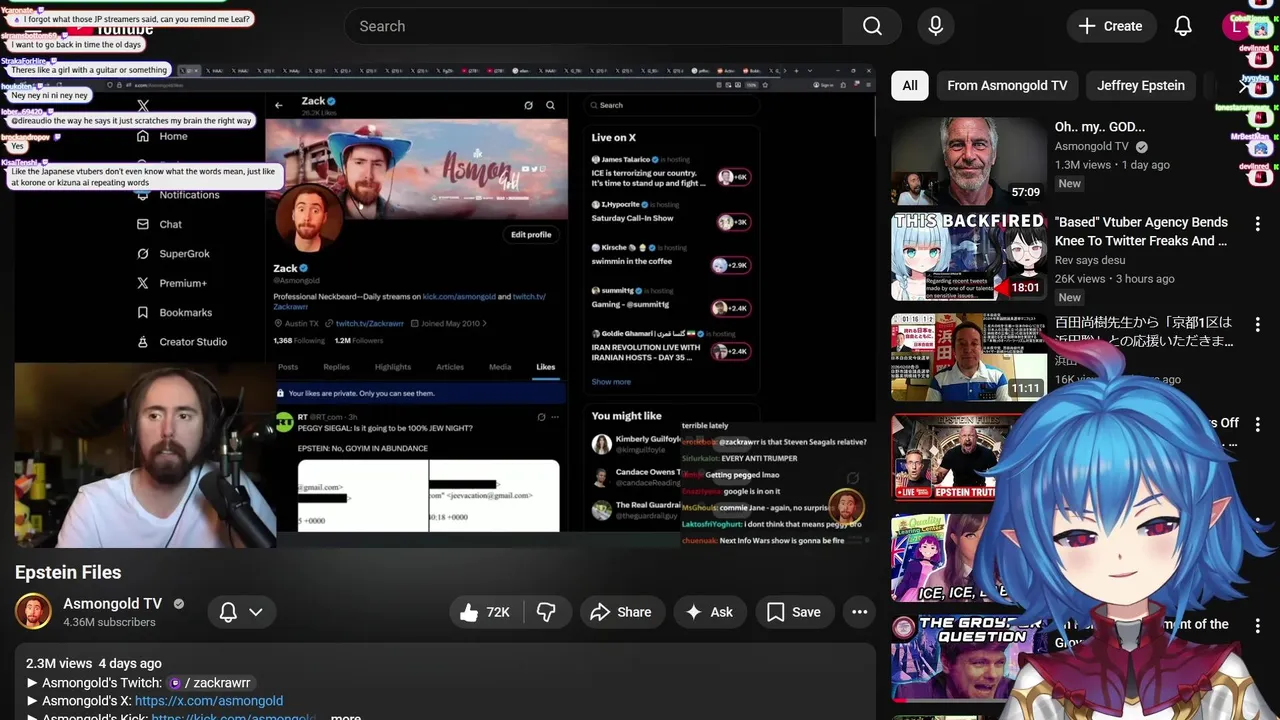Click the red account avatar in header
This screenshot has width=1280, height=720.
[x=1237, y=26]
